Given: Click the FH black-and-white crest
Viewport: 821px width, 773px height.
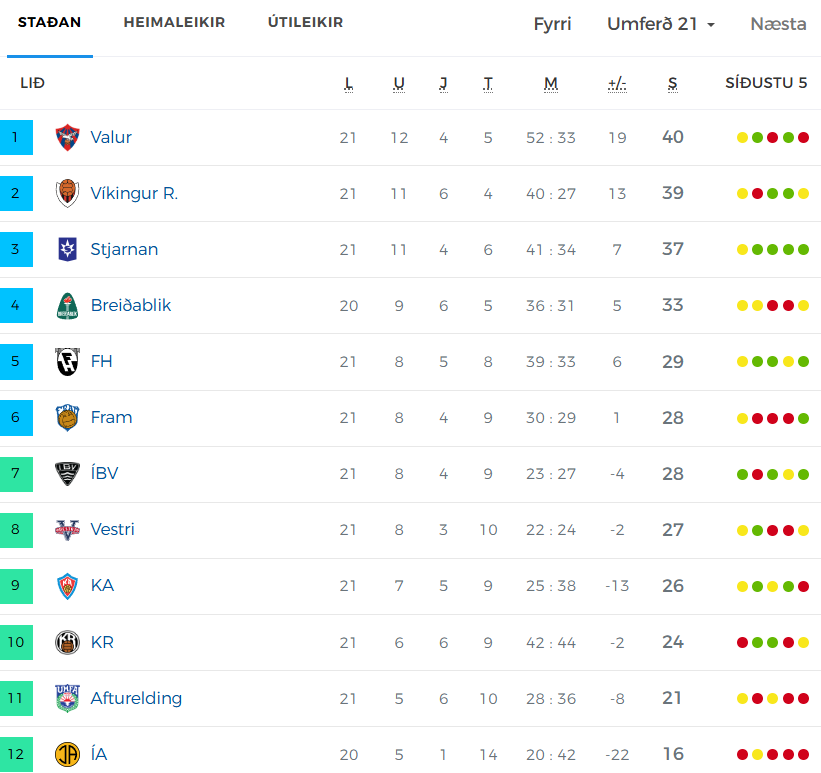Looking at the screenshot, I should tap(68, 362).
